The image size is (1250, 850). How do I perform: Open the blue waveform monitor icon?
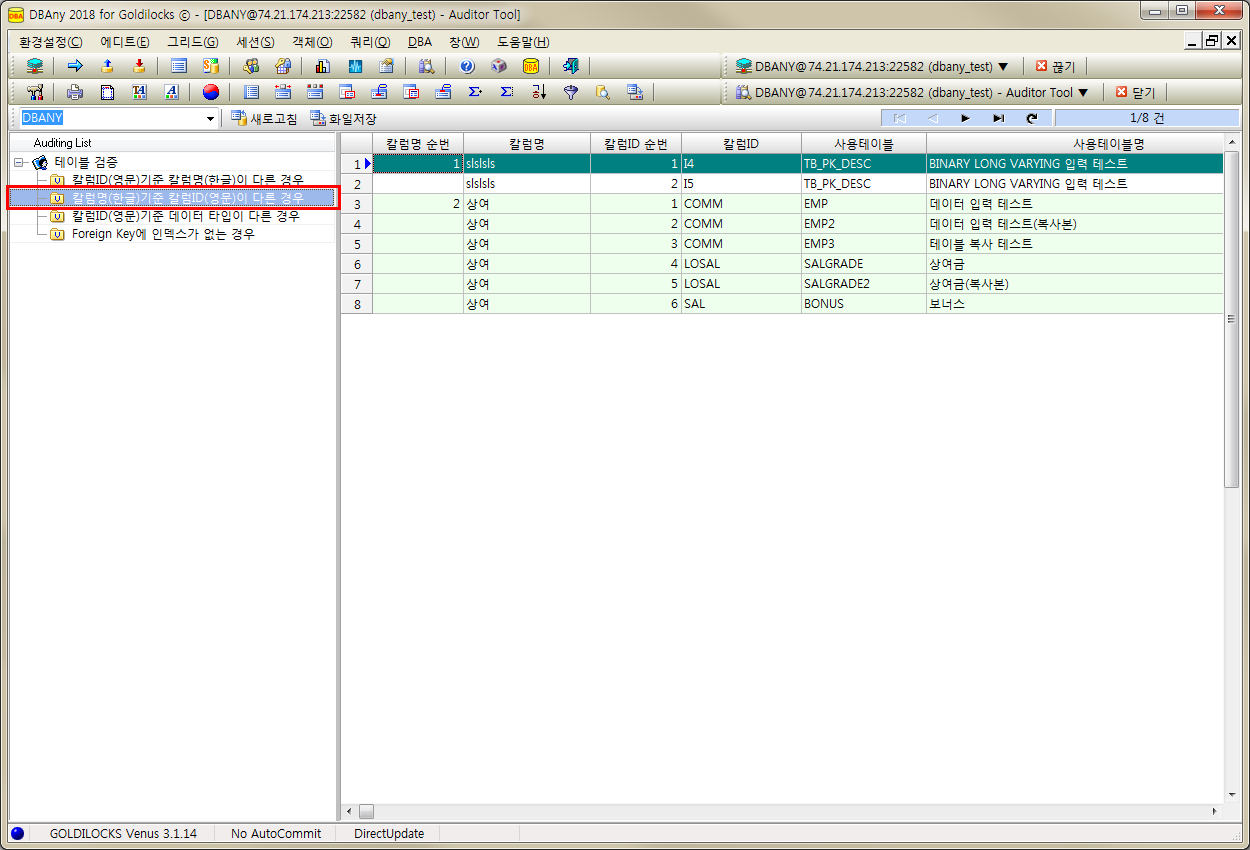(x=355, y=66)
